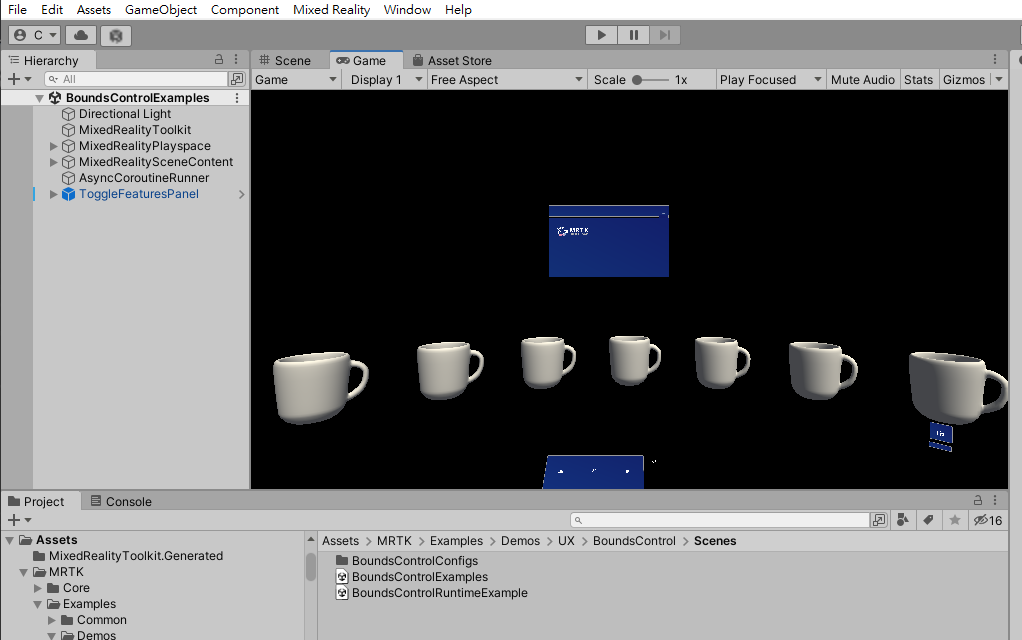Click the cloud services icon
This screenshot has width=1022, height=640.
[x=81, y=35]
